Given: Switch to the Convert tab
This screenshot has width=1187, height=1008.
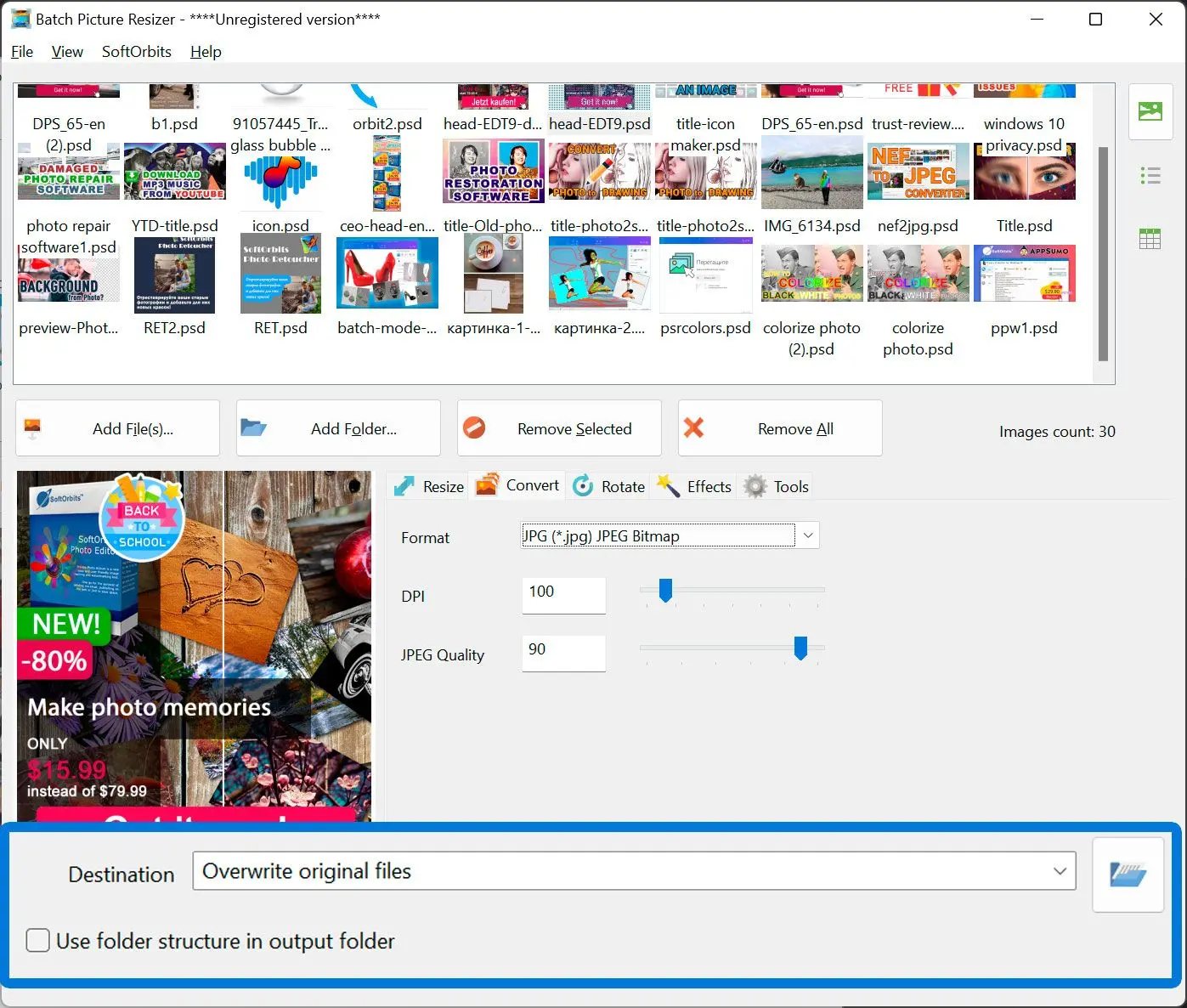Looking at the screenshot, I should click(517, 485).
